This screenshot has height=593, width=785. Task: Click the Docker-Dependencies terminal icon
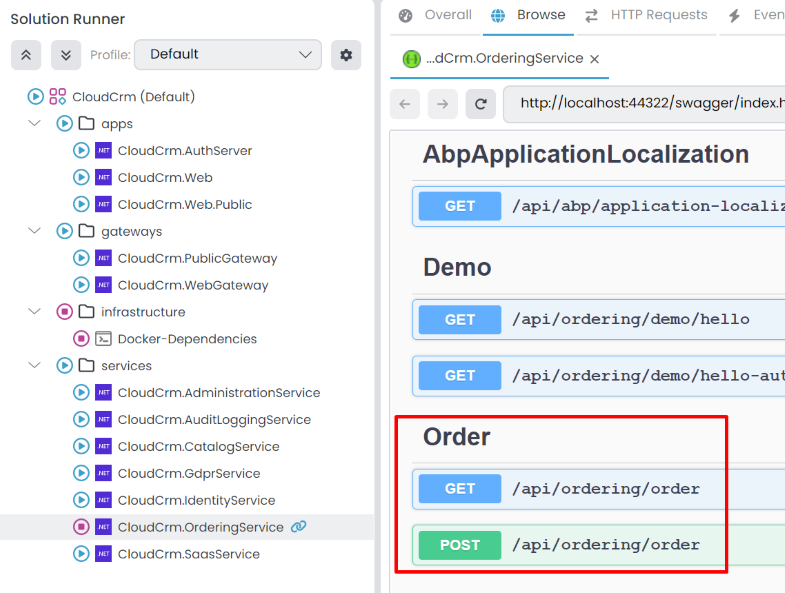pos(103,339)
